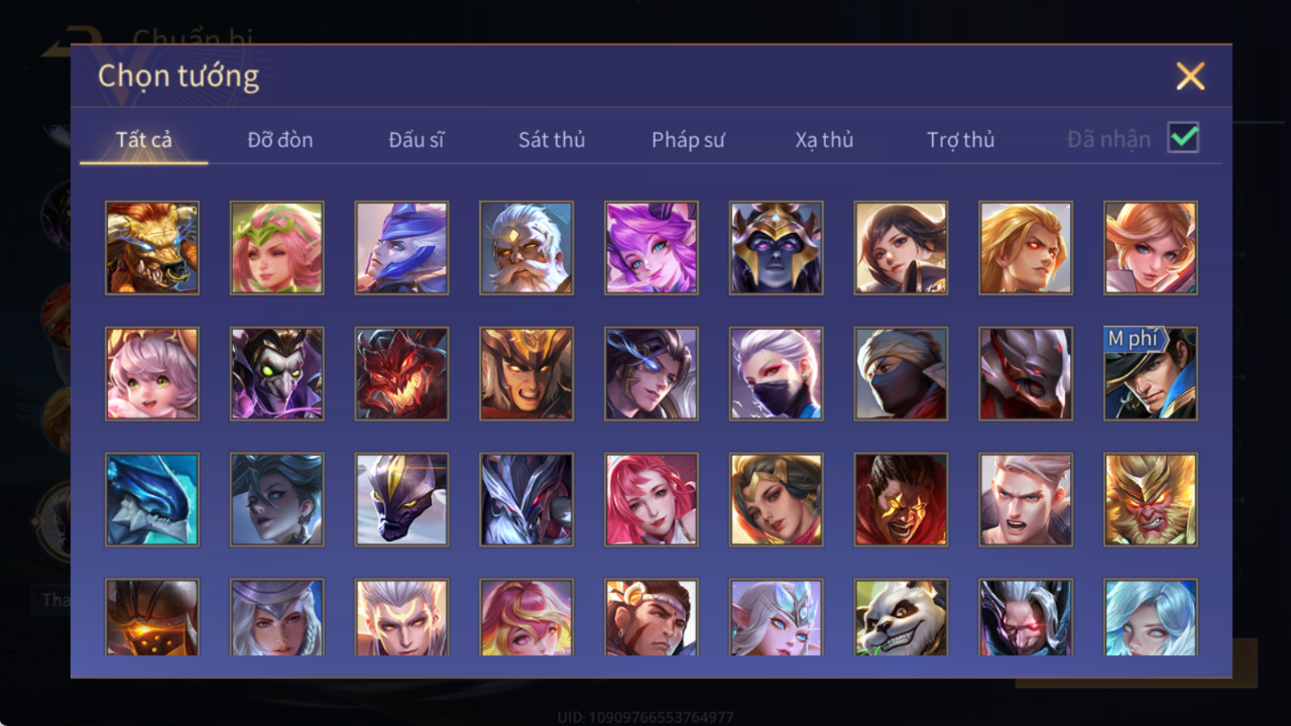1291x726 pixels.
Task: Choose the purple-haired girl hero
Action: [651, 248]
